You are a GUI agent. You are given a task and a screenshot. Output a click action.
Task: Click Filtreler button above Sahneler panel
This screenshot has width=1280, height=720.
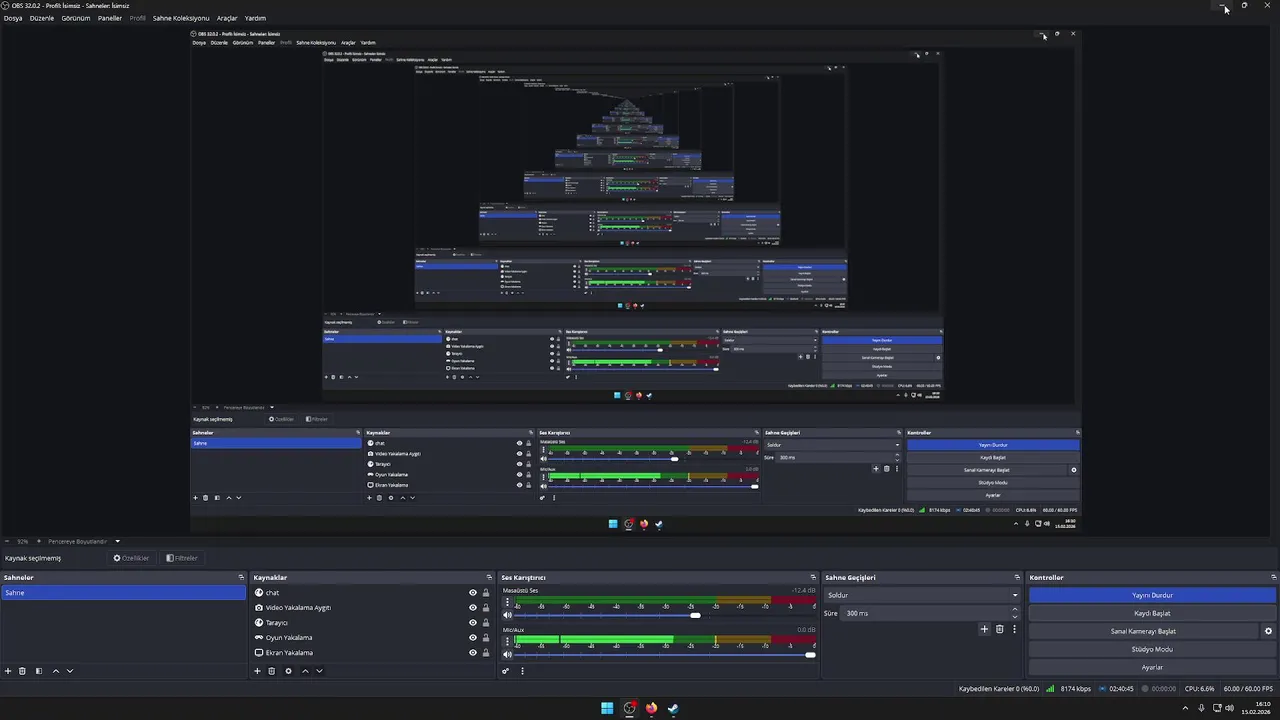[182, 558]
